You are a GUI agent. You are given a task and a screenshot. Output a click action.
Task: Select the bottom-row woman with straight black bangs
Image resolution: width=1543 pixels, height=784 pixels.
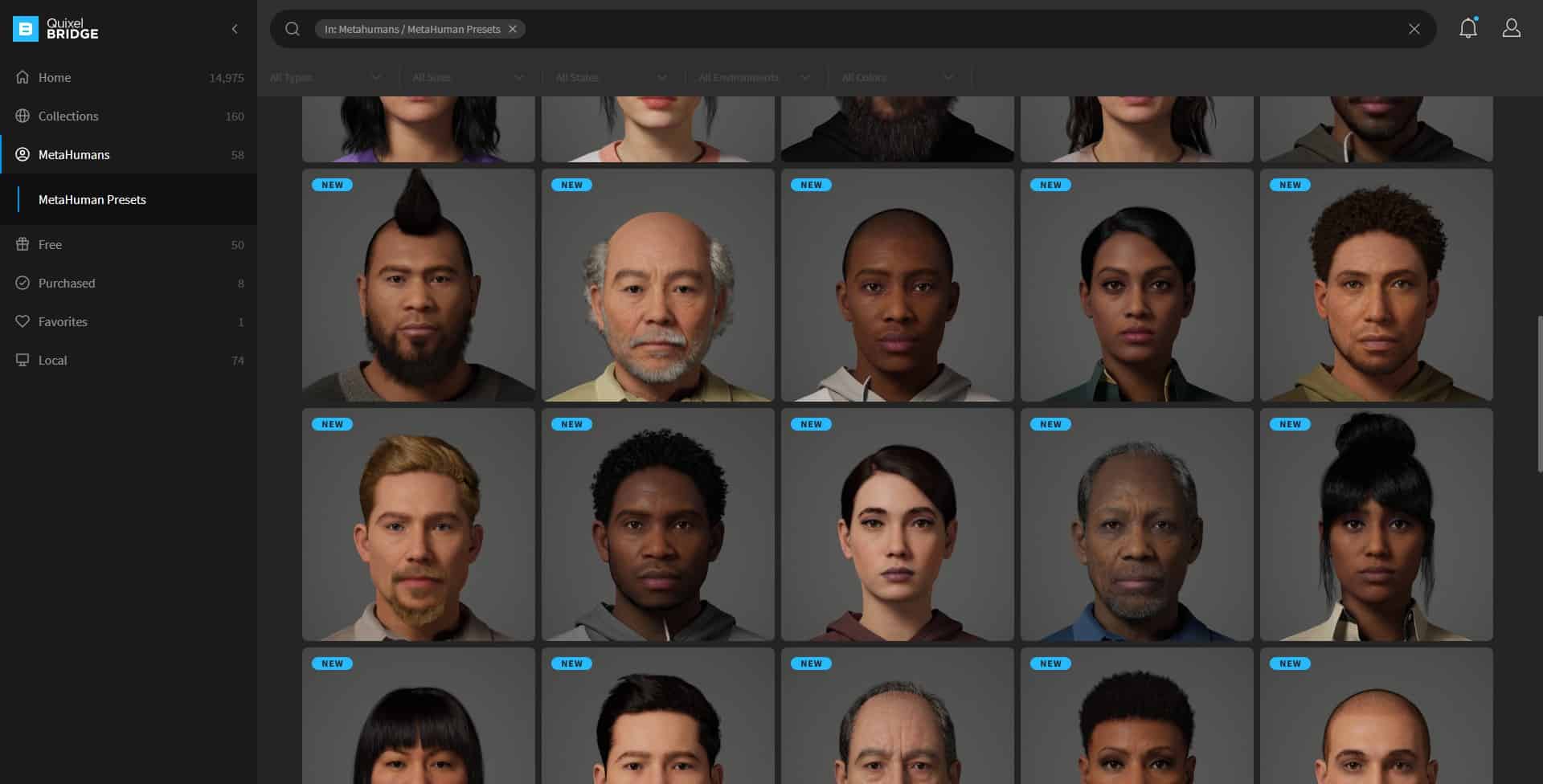pyautogui.click(x=419, y=716)
